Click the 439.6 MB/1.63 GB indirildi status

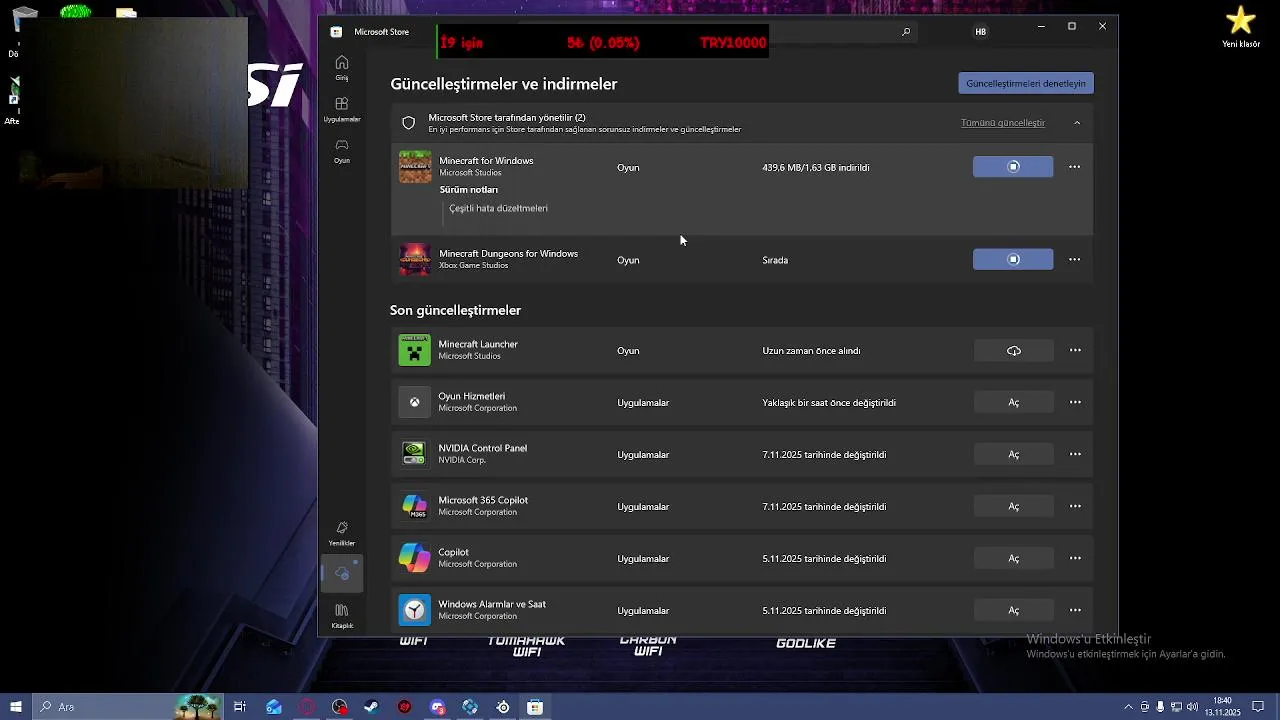815,168
